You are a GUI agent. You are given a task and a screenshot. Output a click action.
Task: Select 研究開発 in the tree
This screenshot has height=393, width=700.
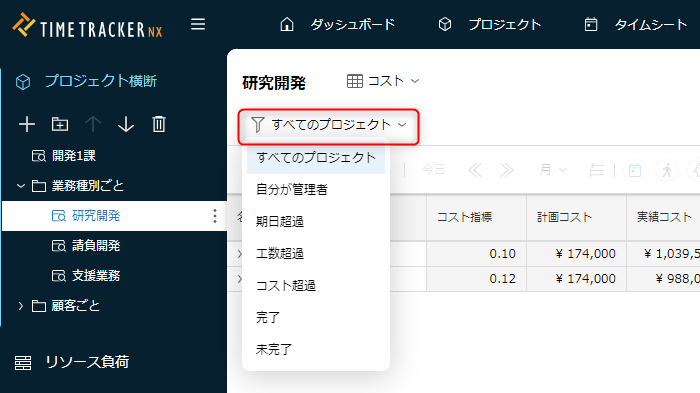tap(96, 216)
